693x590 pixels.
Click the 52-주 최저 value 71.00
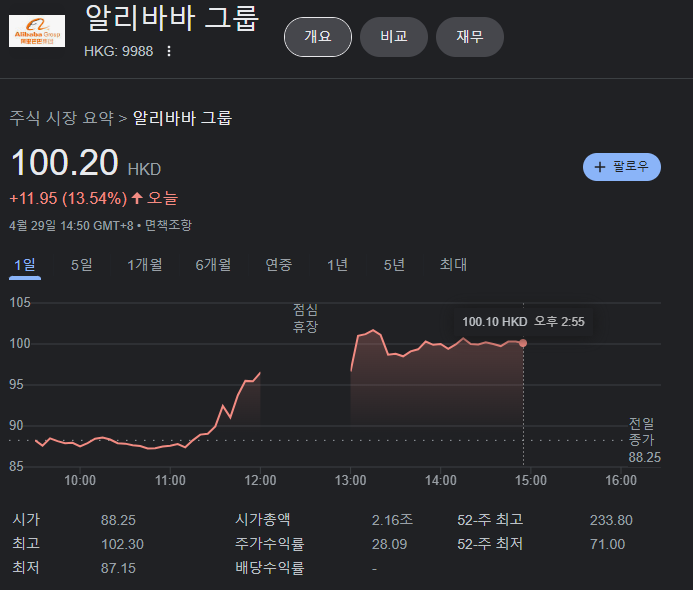coord(608,544)
